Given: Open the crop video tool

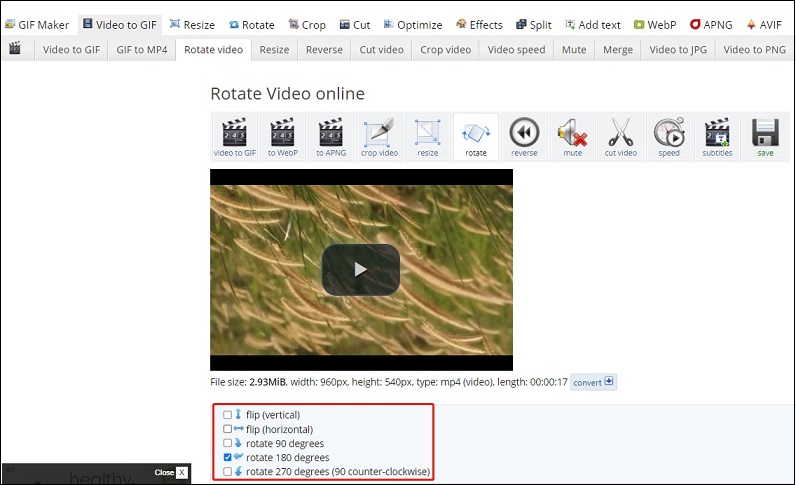Looking at the screenshot, I should click(379, 136).
